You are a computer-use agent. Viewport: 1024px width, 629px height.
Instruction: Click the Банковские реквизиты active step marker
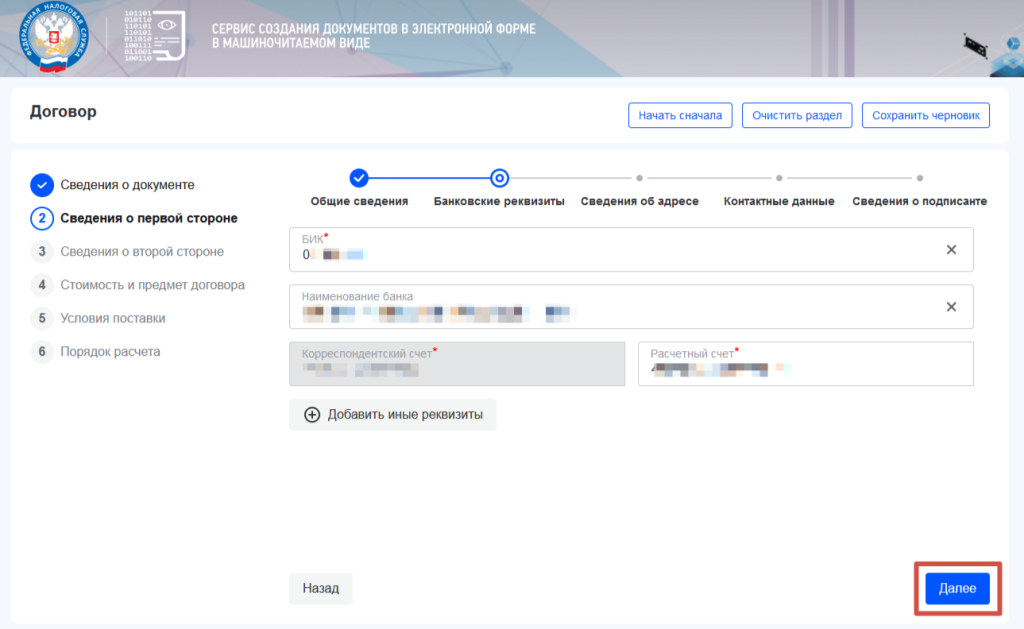[x=499, y=178]
